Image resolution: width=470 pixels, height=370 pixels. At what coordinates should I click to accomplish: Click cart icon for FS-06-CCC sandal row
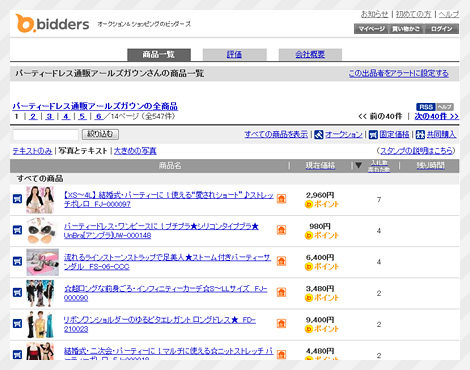(17, 261)
